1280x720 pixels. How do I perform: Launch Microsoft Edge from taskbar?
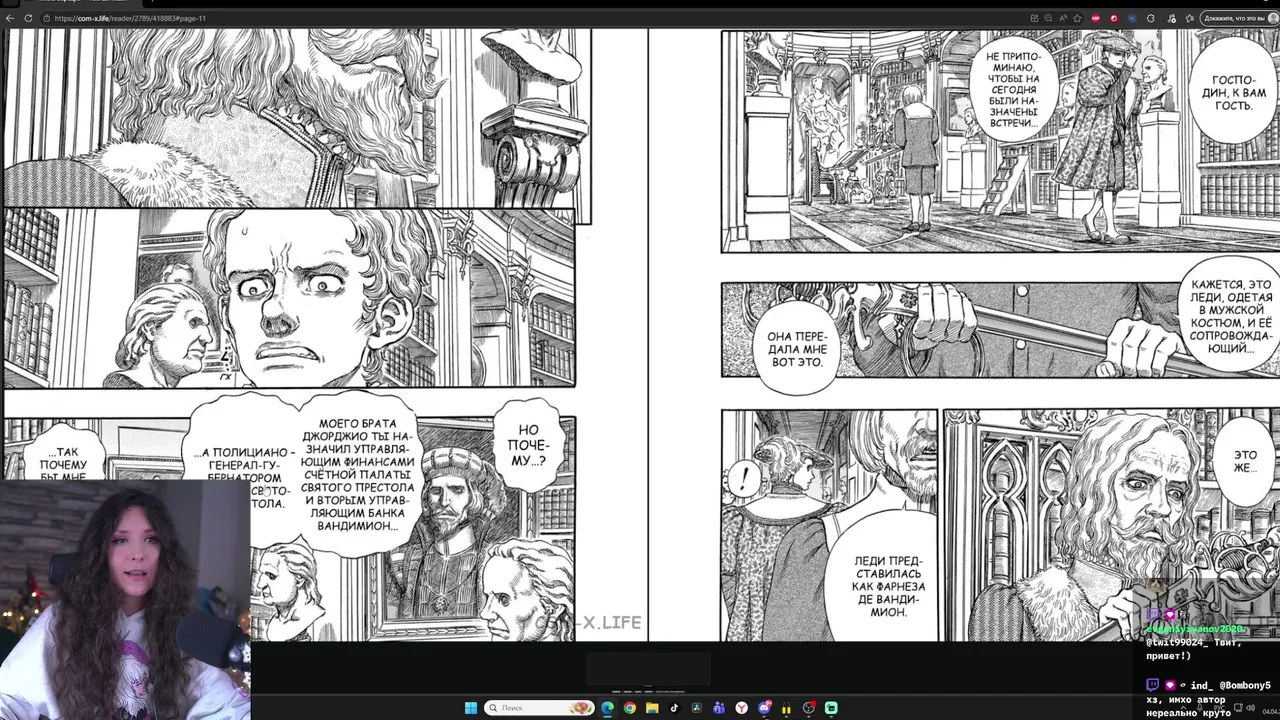[x=607, y=708]
